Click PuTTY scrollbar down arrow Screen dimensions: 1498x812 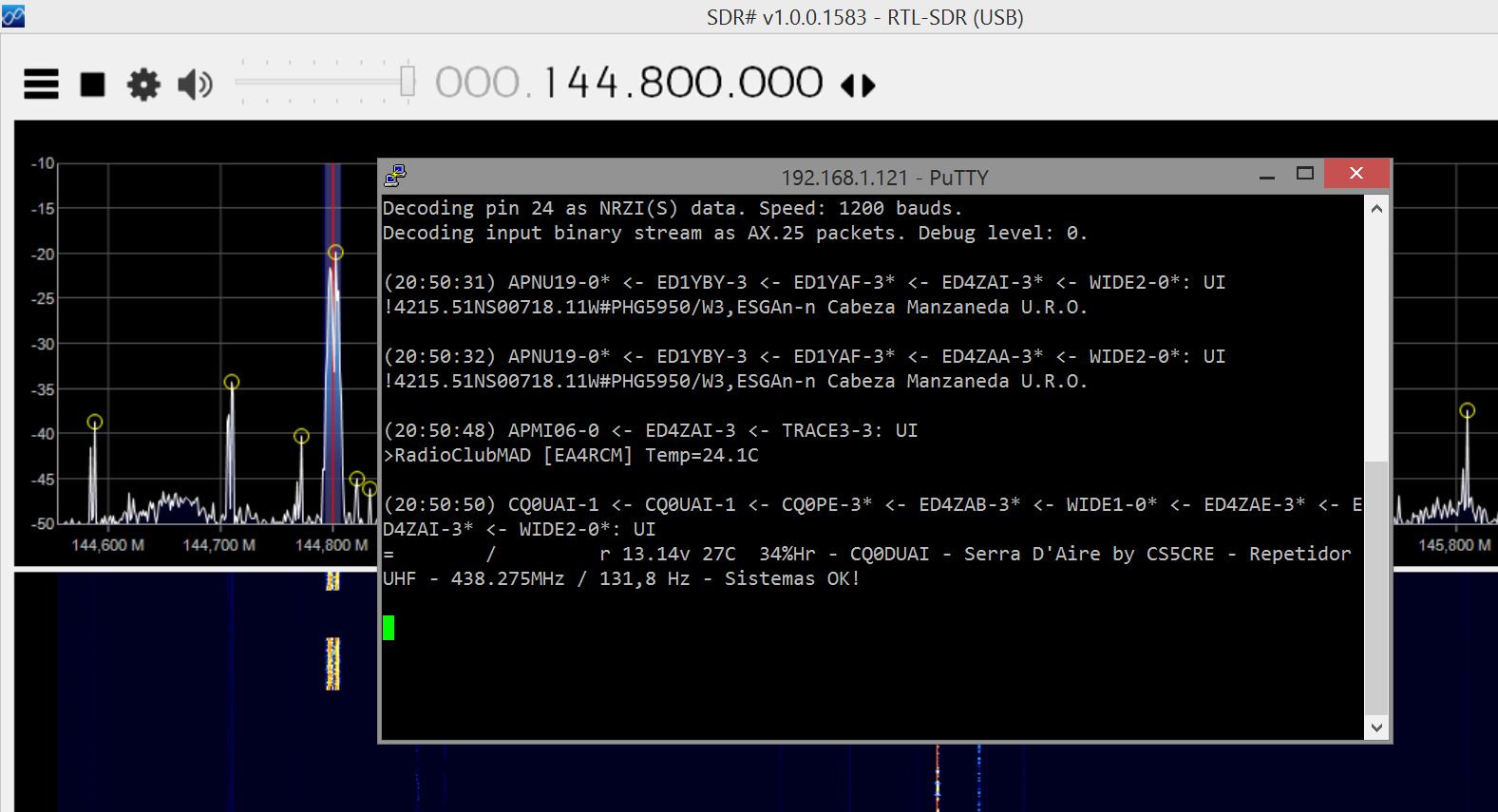click(1376, 727)
